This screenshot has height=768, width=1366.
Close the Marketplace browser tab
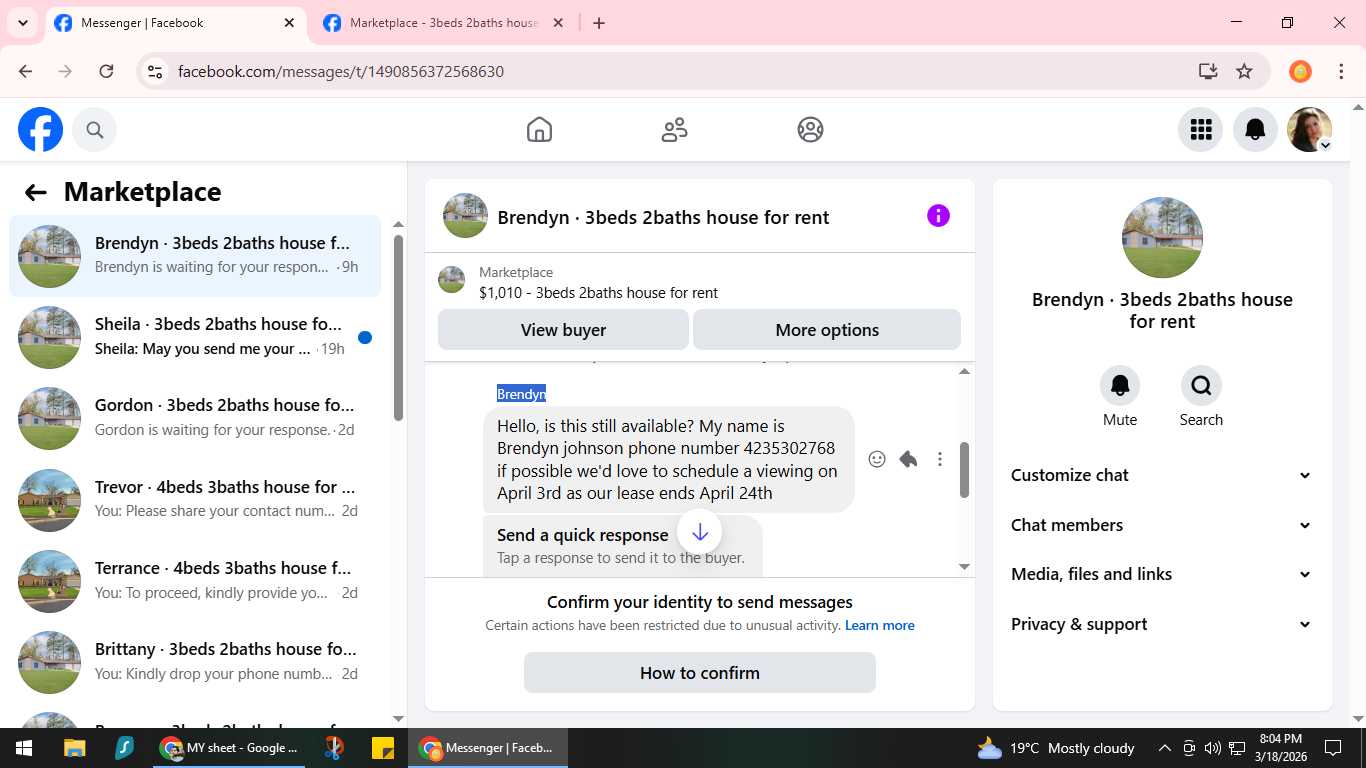click(x=558, y=23)
